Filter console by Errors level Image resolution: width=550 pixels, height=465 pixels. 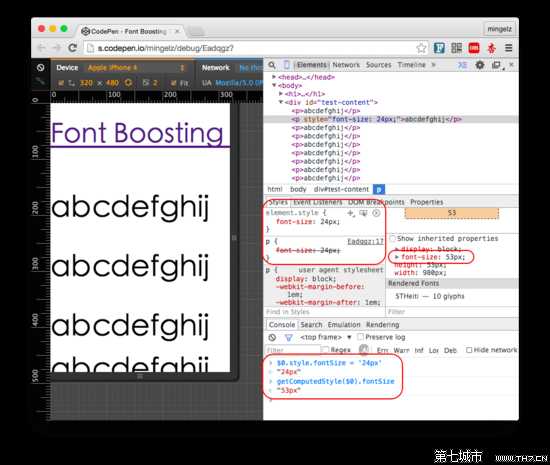[x=382, y=350]
